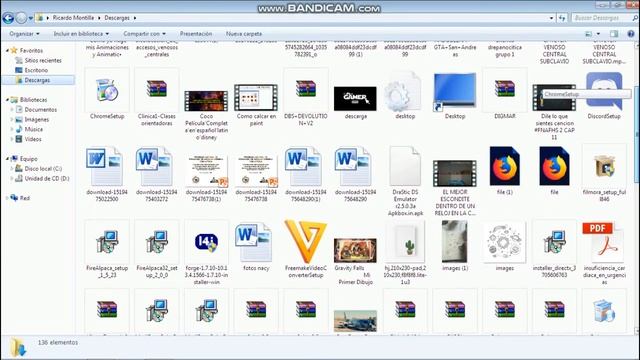Select the Como calcar en paint video
640x360 pixels.
click(x=256, y=98)
